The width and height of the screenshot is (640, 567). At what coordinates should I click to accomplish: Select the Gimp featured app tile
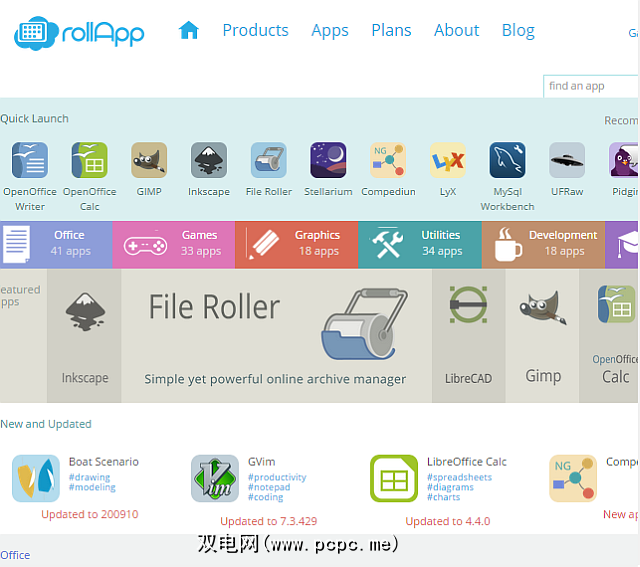click(x=542, y=336)
